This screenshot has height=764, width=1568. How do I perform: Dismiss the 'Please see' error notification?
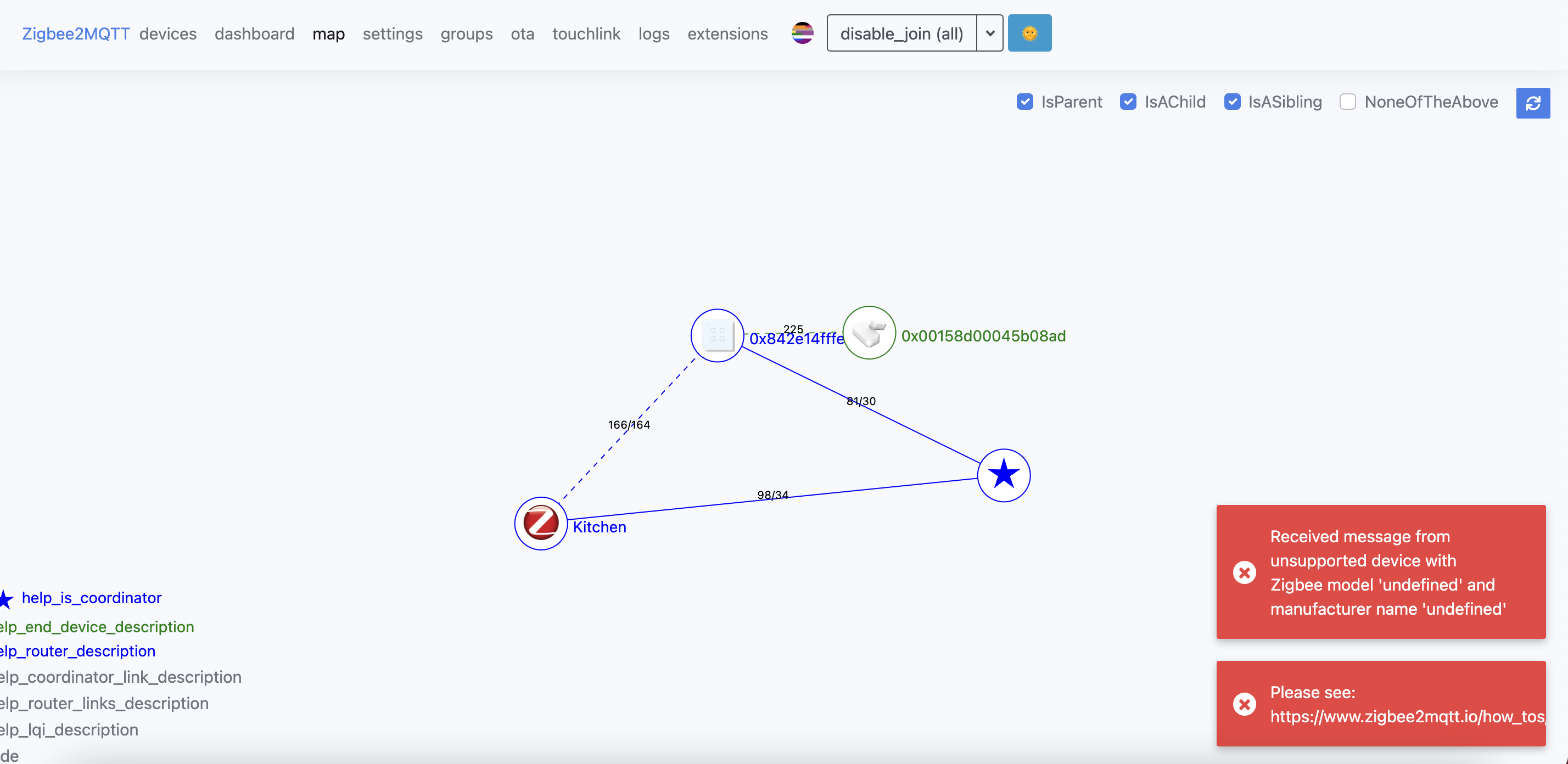pyautogui.click(x=1245, y=704)
